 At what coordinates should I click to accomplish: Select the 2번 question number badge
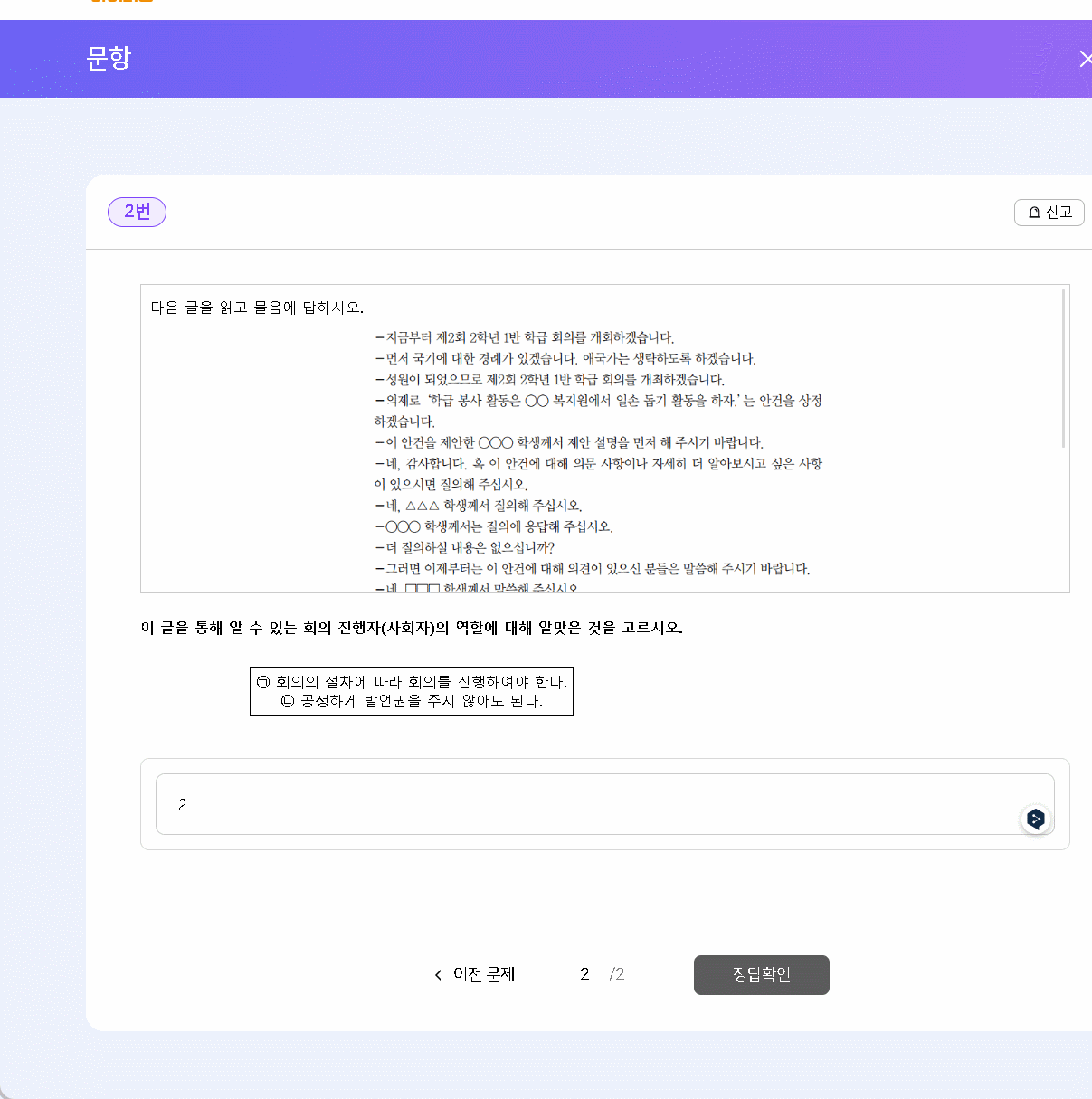pos(137,212)
